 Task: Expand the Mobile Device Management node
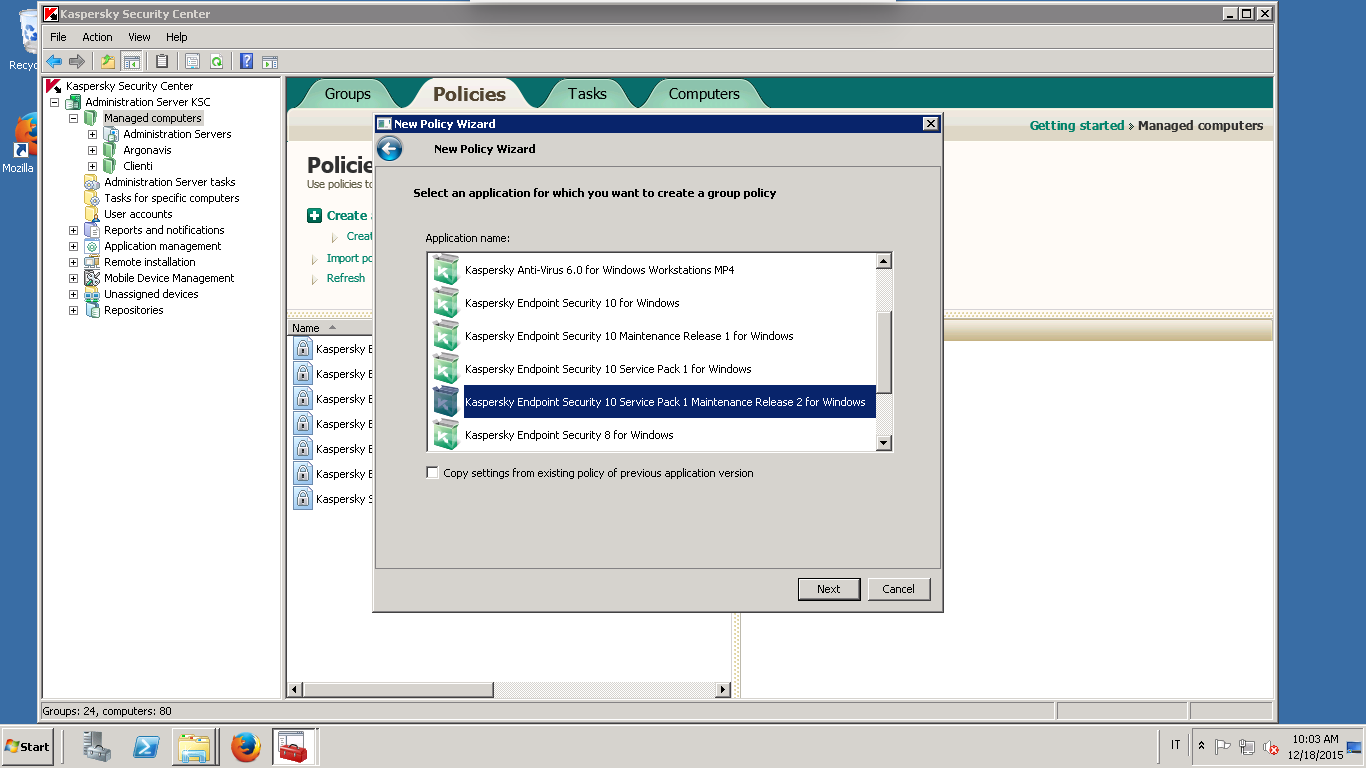(x=73, y=278)
